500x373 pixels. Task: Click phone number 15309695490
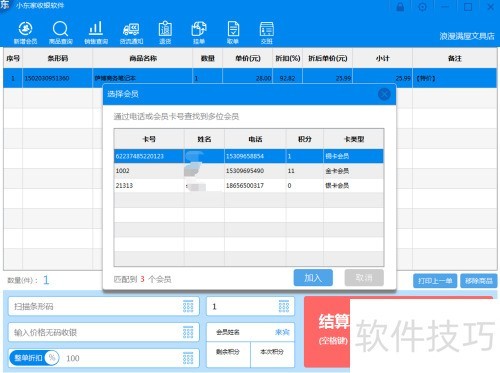(x=245, y=171)
